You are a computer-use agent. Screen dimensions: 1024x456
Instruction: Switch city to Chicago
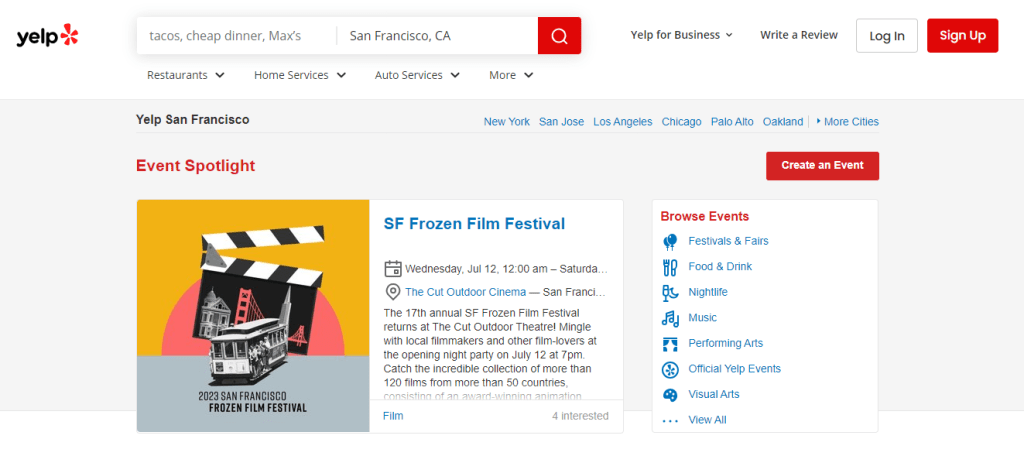pyautogui.click(x=682, y=122)
